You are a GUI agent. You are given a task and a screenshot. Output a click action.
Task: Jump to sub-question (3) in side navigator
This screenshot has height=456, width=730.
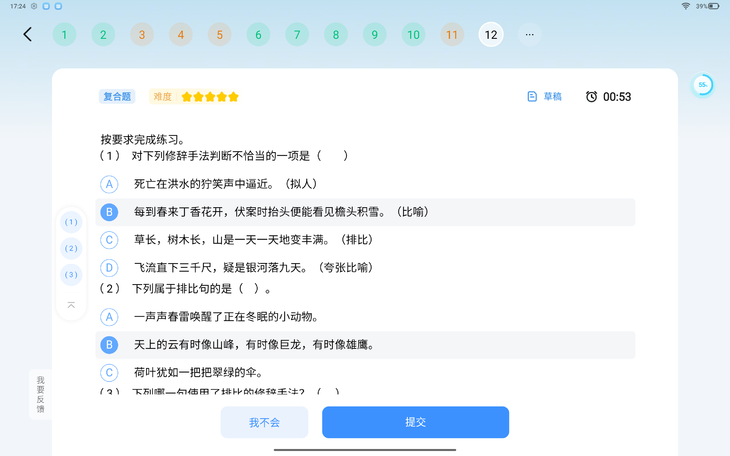71,274
